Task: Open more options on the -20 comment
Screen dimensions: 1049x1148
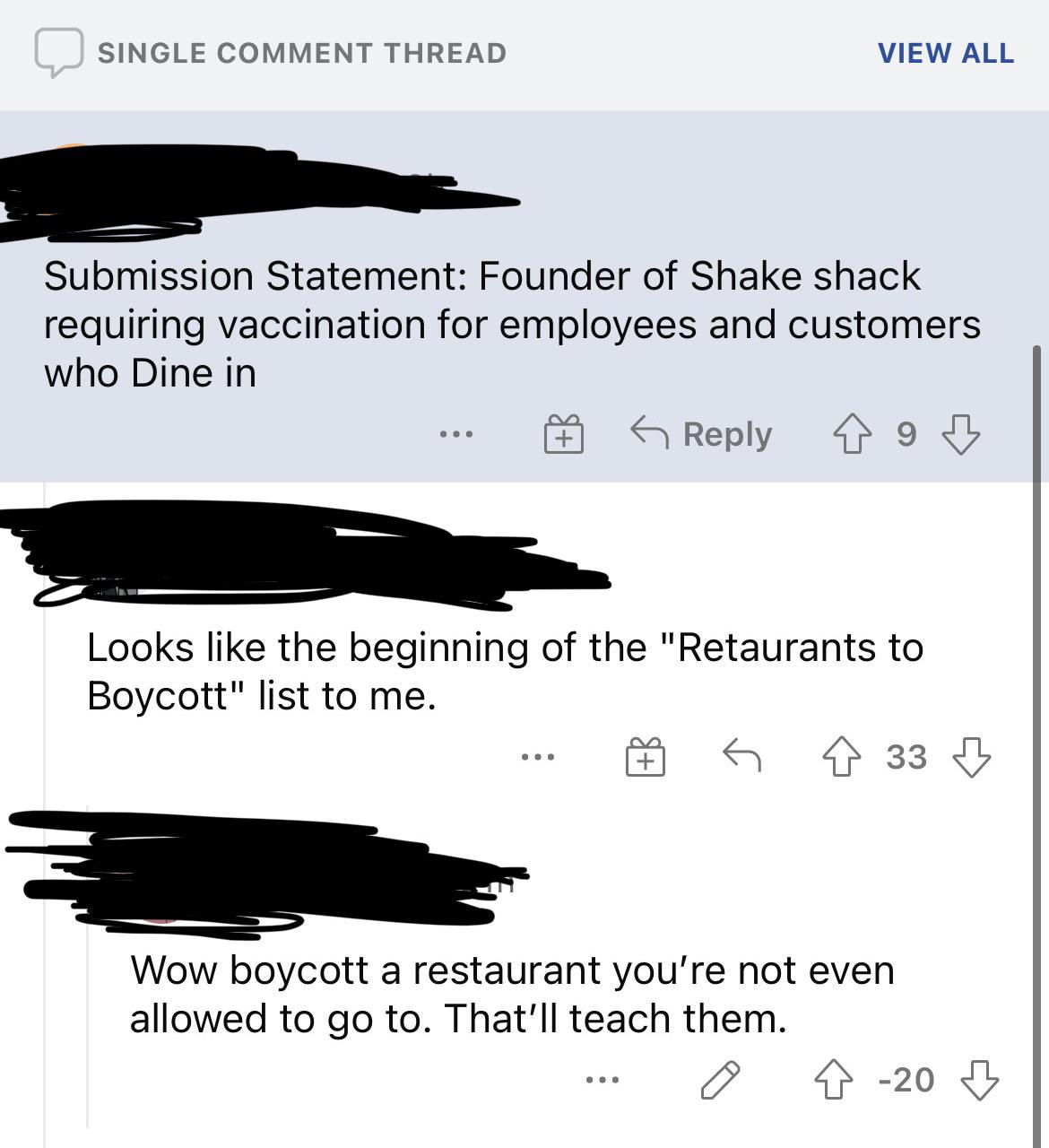Action: click(x=602, y=1080)
